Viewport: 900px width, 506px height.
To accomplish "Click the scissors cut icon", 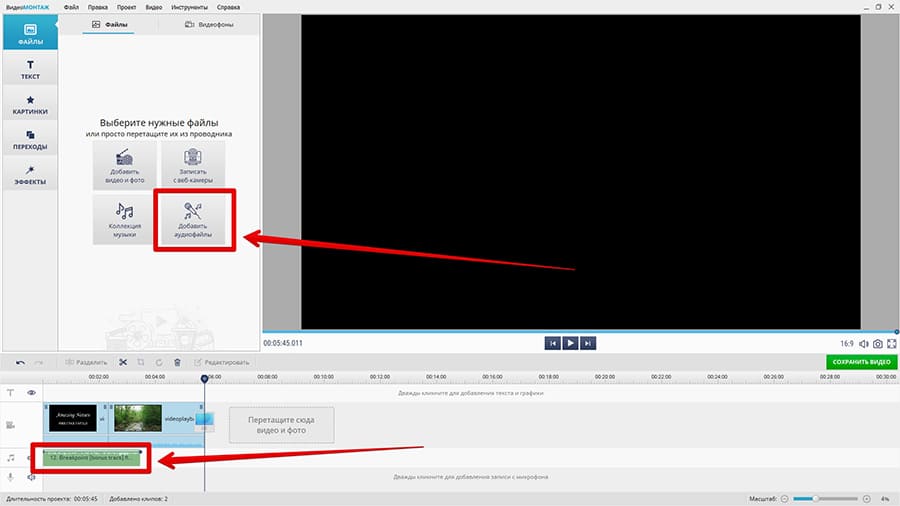I will pos(123,363).
